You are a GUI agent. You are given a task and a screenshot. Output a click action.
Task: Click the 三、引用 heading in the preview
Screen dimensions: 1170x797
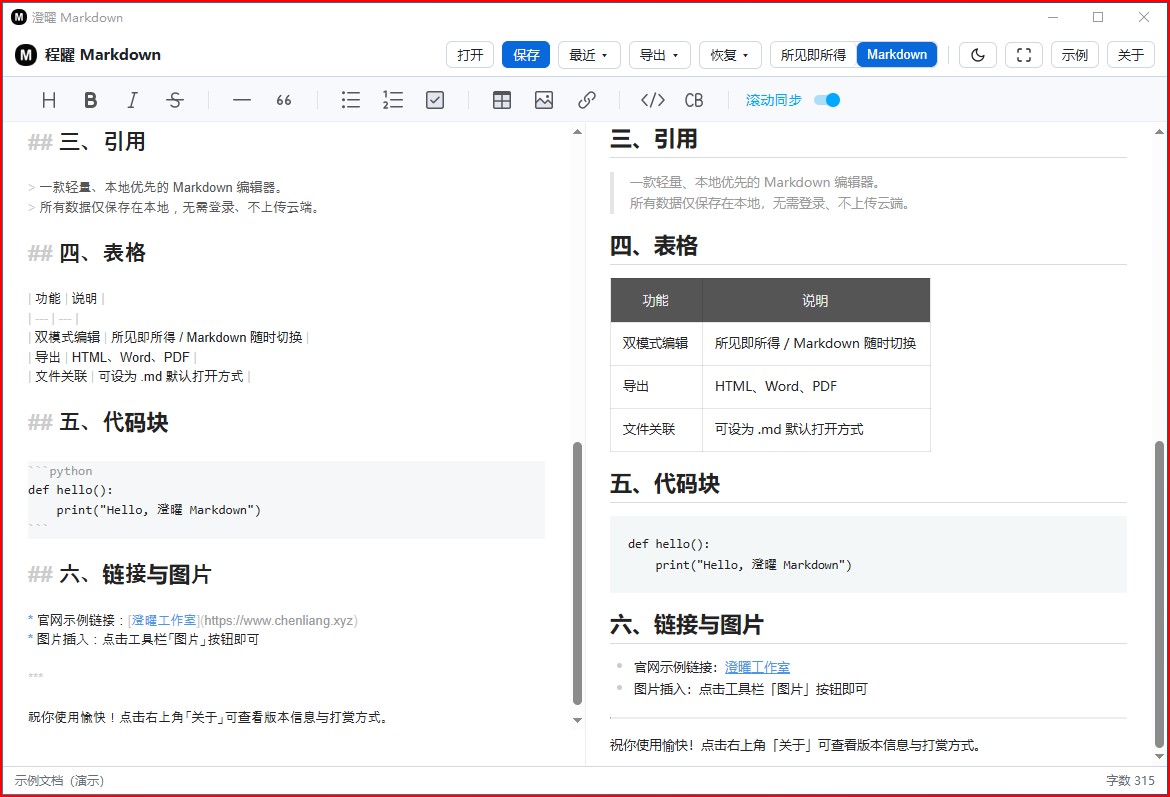coord(654,139)
